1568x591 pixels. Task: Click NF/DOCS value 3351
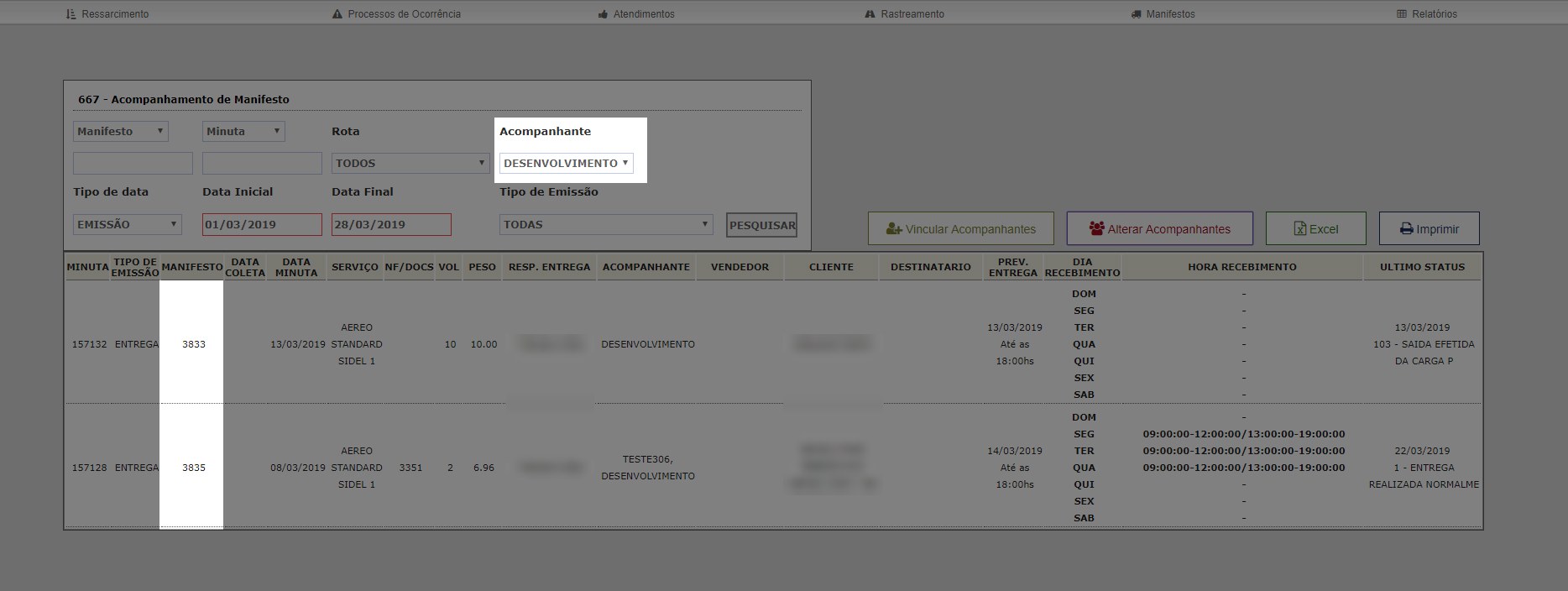coord(410,468)
